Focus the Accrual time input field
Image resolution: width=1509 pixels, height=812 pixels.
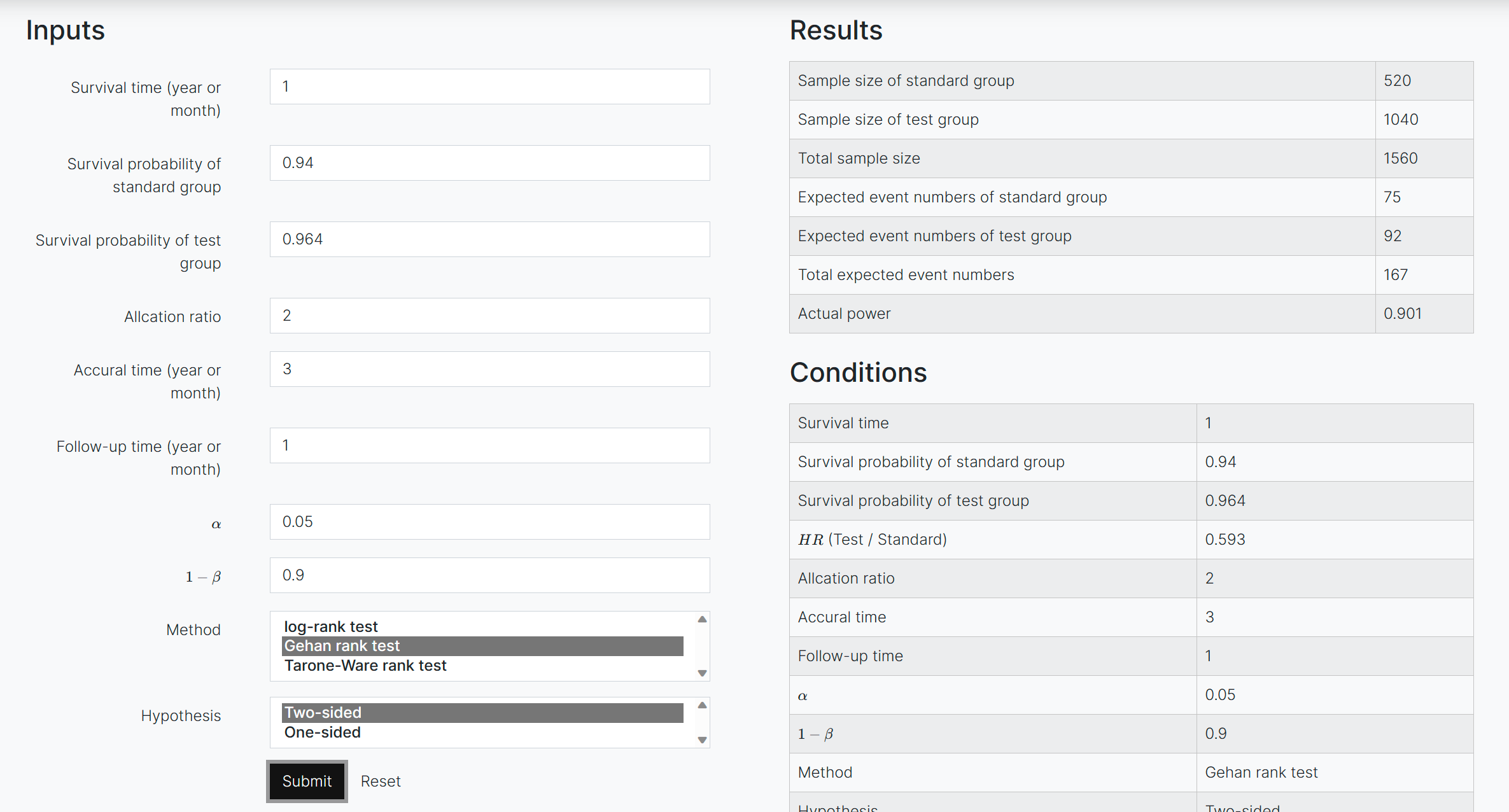click(489, 369)
